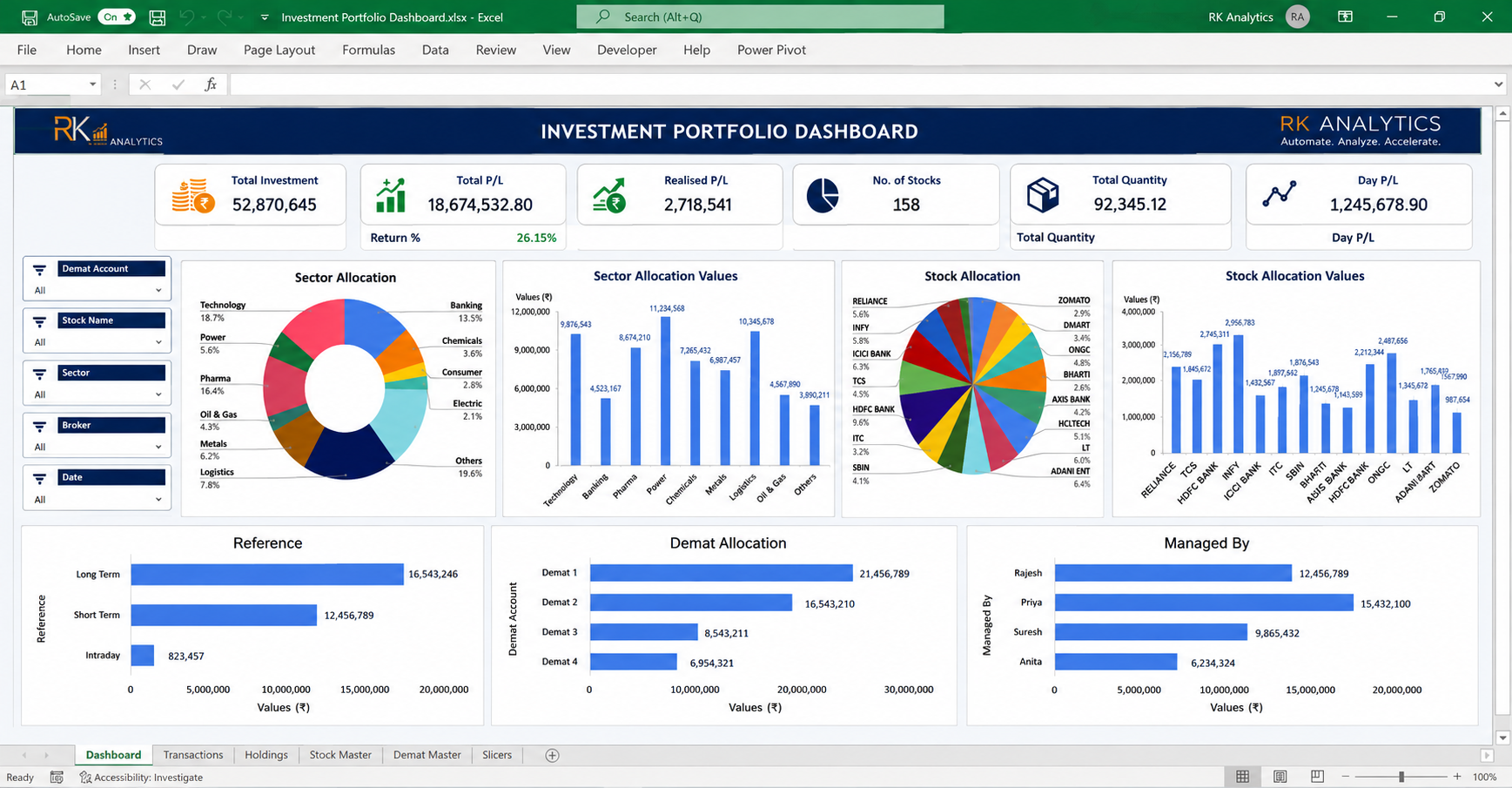Switch to Page Break Preview icon
The image size is (1512, 788).
pyautogui.click(x=1317, y=776)
